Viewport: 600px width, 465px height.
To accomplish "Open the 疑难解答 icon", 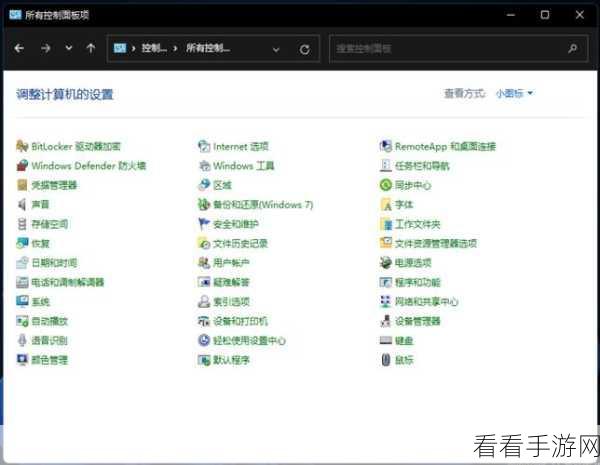I will point(204,282).
